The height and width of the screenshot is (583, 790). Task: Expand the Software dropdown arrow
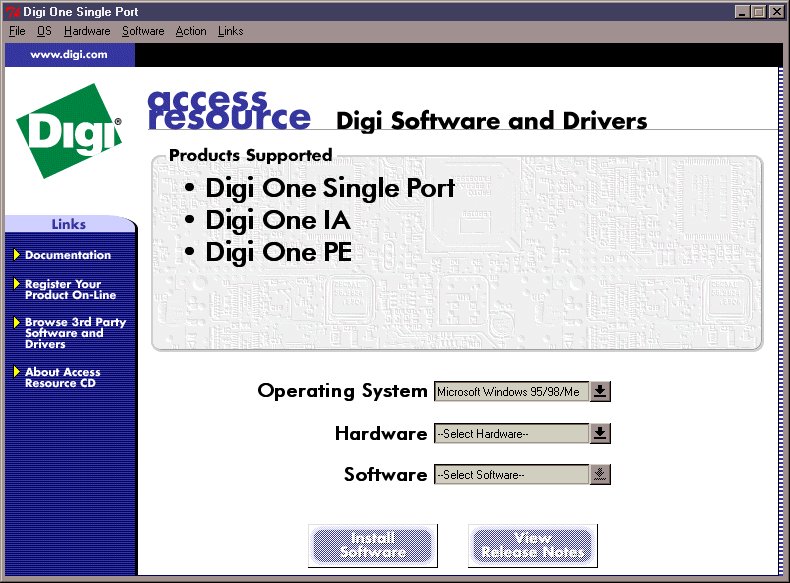599,475
